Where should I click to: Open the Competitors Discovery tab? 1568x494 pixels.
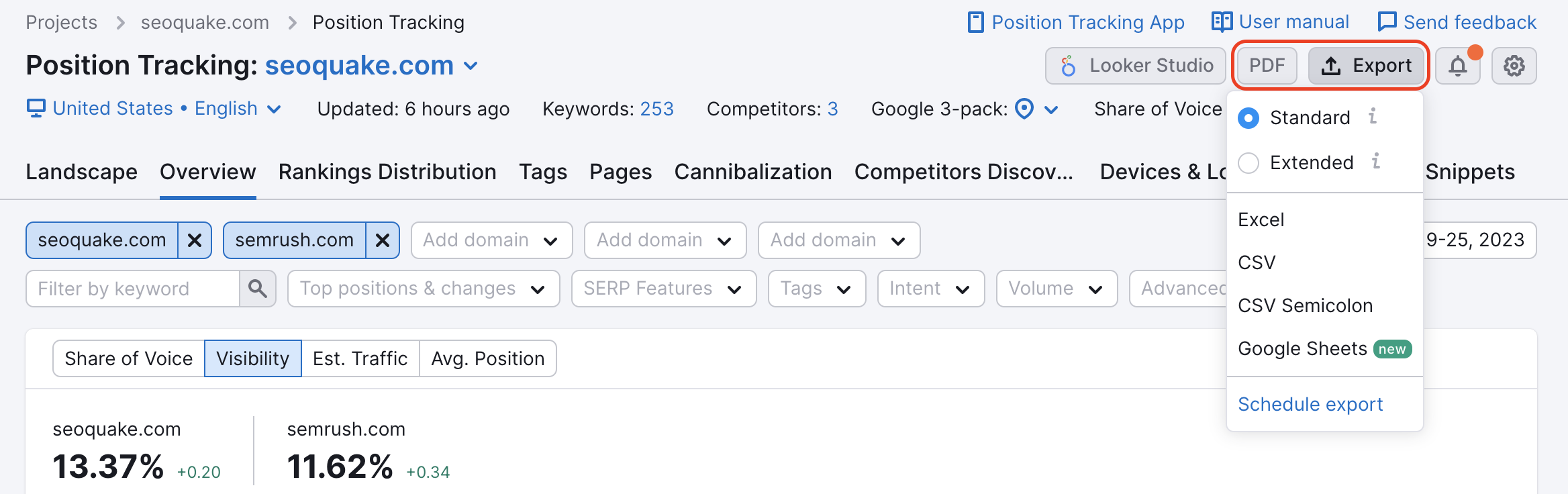[964, 172]
